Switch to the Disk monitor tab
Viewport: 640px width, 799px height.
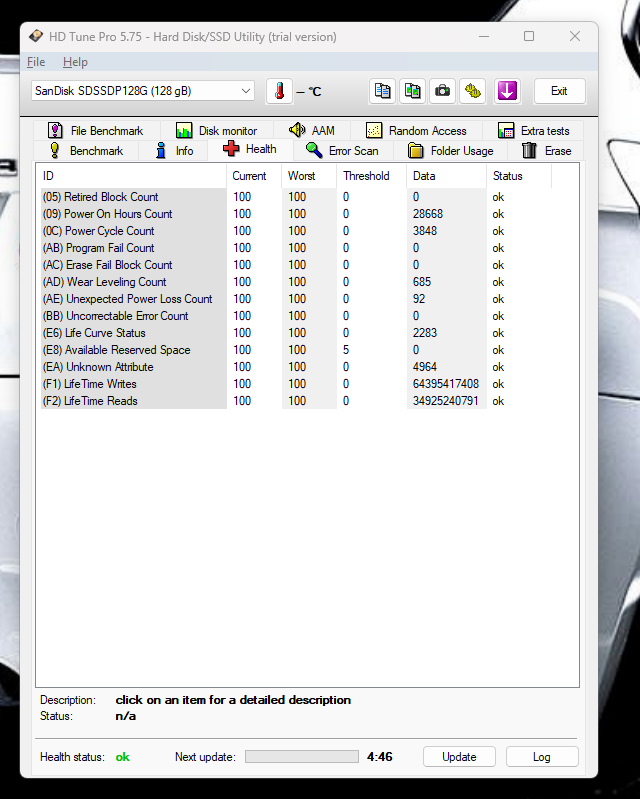tap(217, 131)
